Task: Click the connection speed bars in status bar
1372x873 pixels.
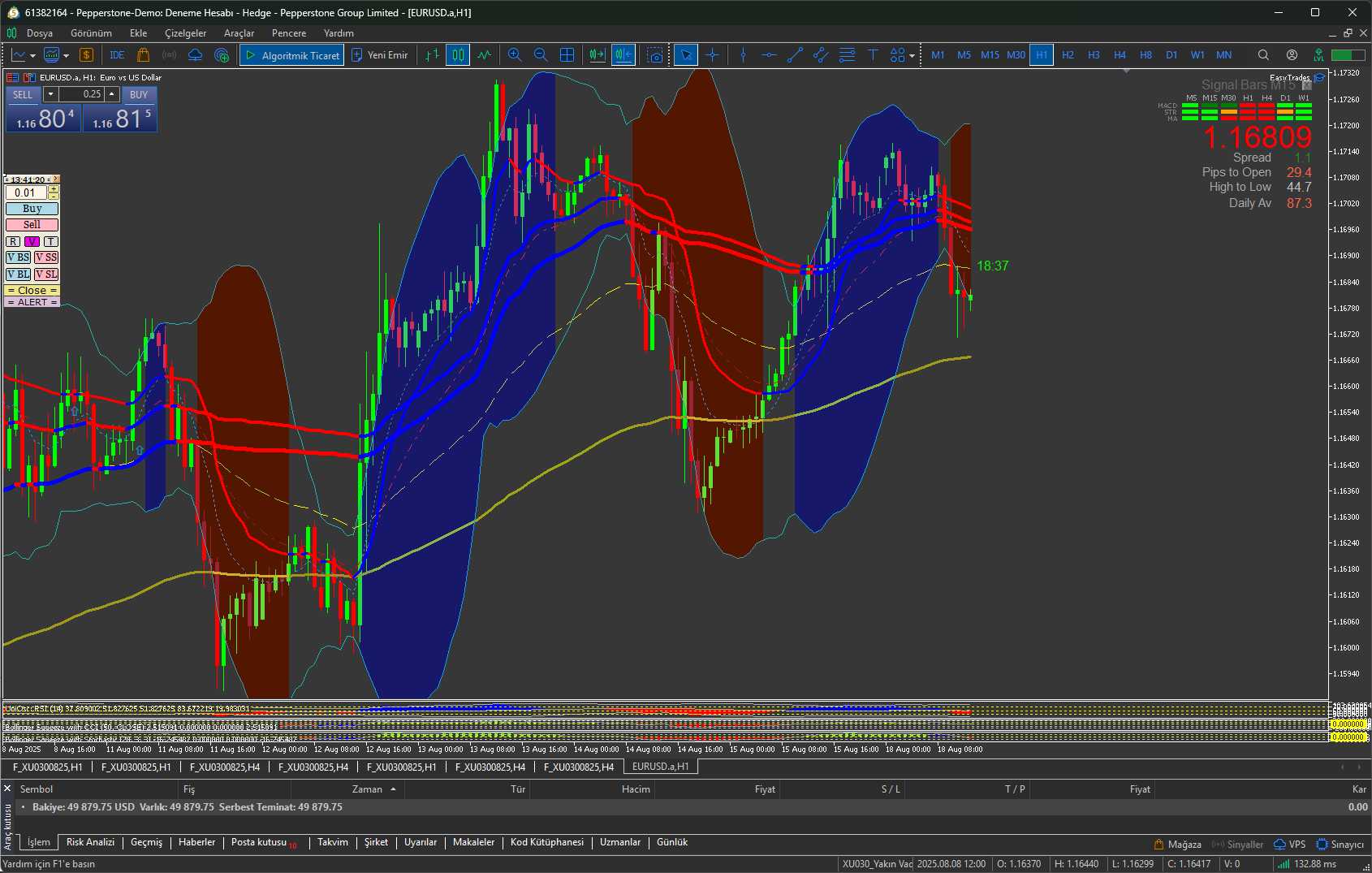Action: 1284,864
